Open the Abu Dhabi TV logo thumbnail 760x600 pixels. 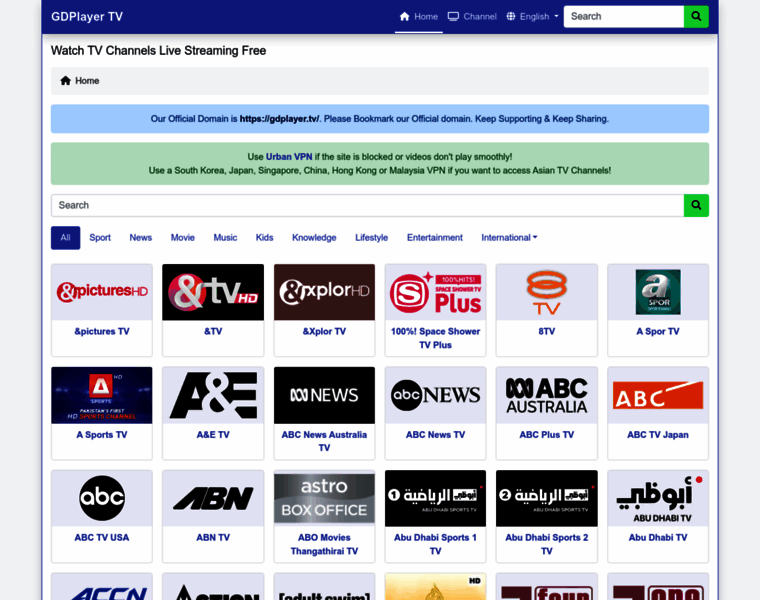click(x=658, y=498)
